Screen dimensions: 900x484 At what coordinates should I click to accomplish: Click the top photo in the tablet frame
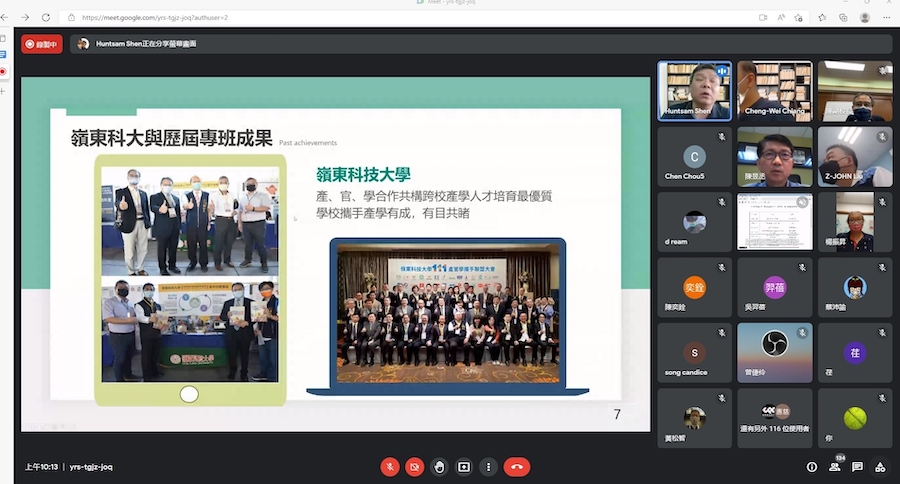pyautogui.click(x=190, y=221)
